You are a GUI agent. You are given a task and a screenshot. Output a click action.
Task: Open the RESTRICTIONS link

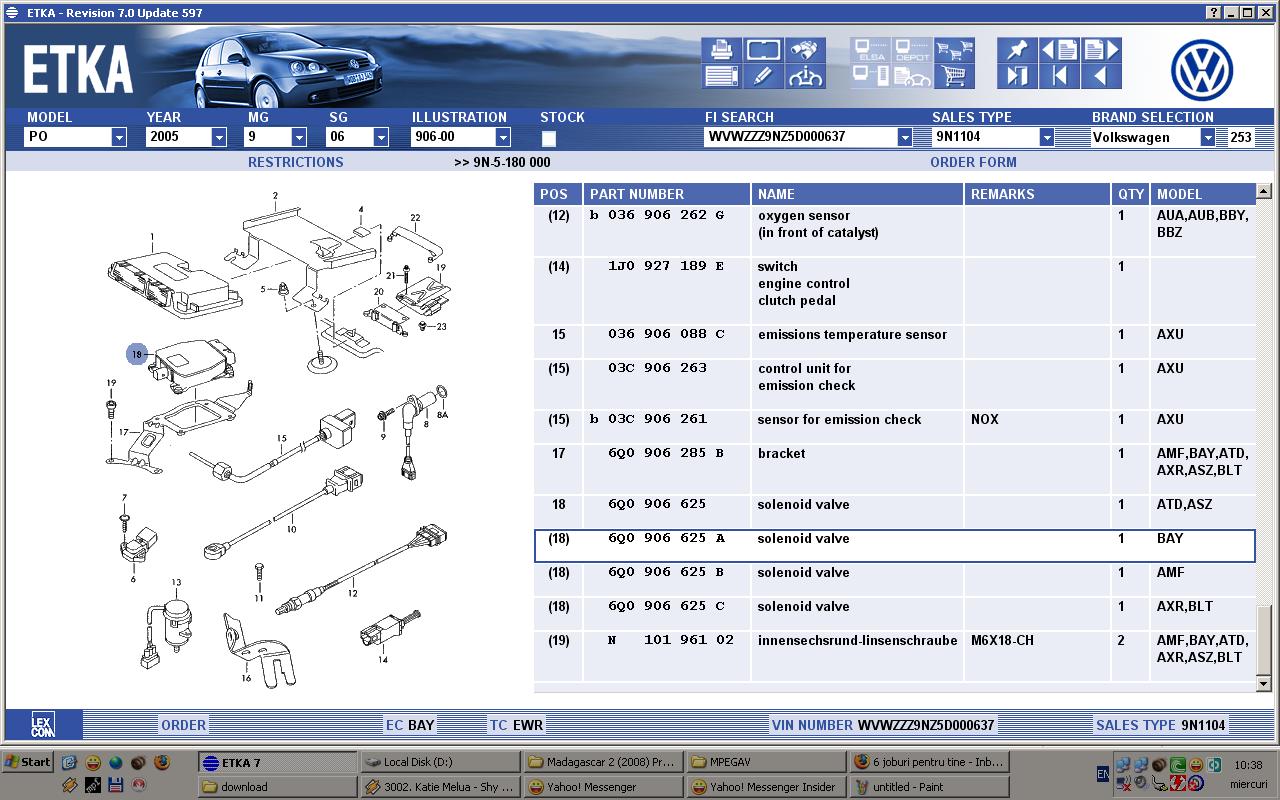click(295, 162)
